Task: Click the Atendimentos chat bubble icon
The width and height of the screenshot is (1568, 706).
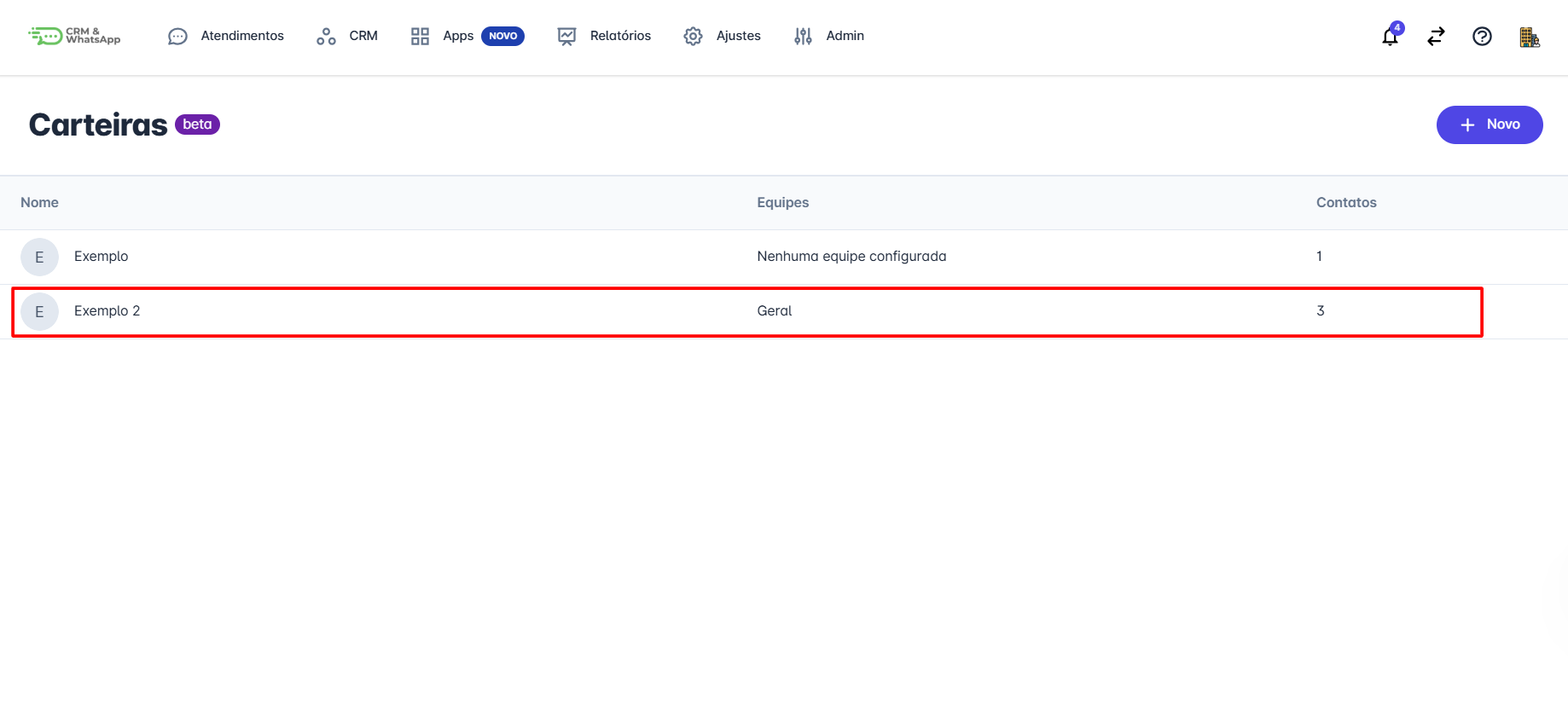Action: (177, 37)
